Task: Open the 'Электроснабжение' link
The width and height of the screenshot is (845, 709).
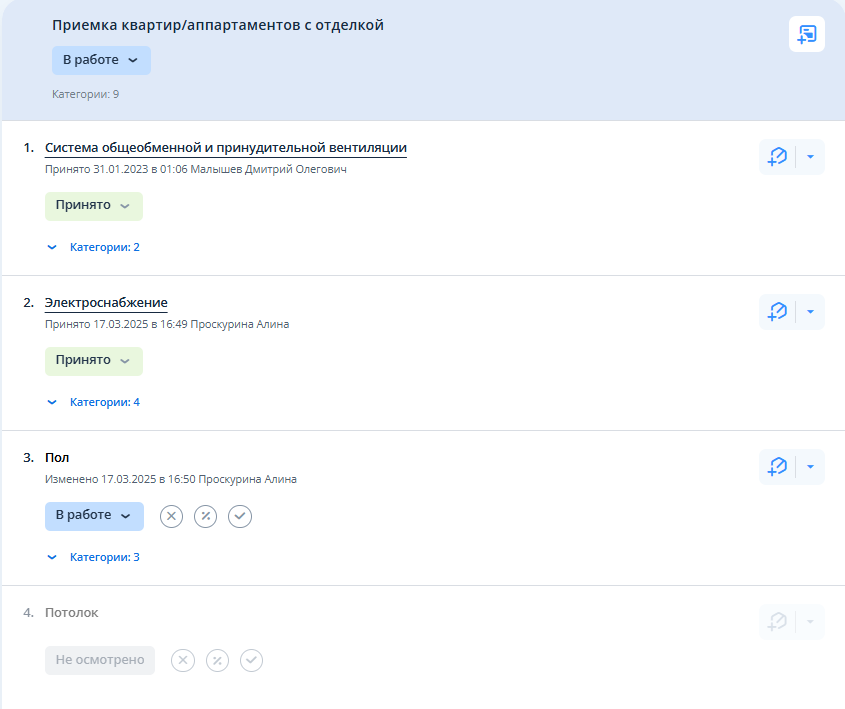Action: pos(106,303)
